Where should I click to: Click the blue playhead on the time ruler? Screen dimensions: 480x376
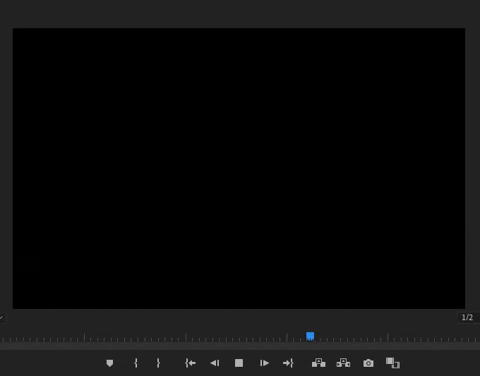(310, 336)
